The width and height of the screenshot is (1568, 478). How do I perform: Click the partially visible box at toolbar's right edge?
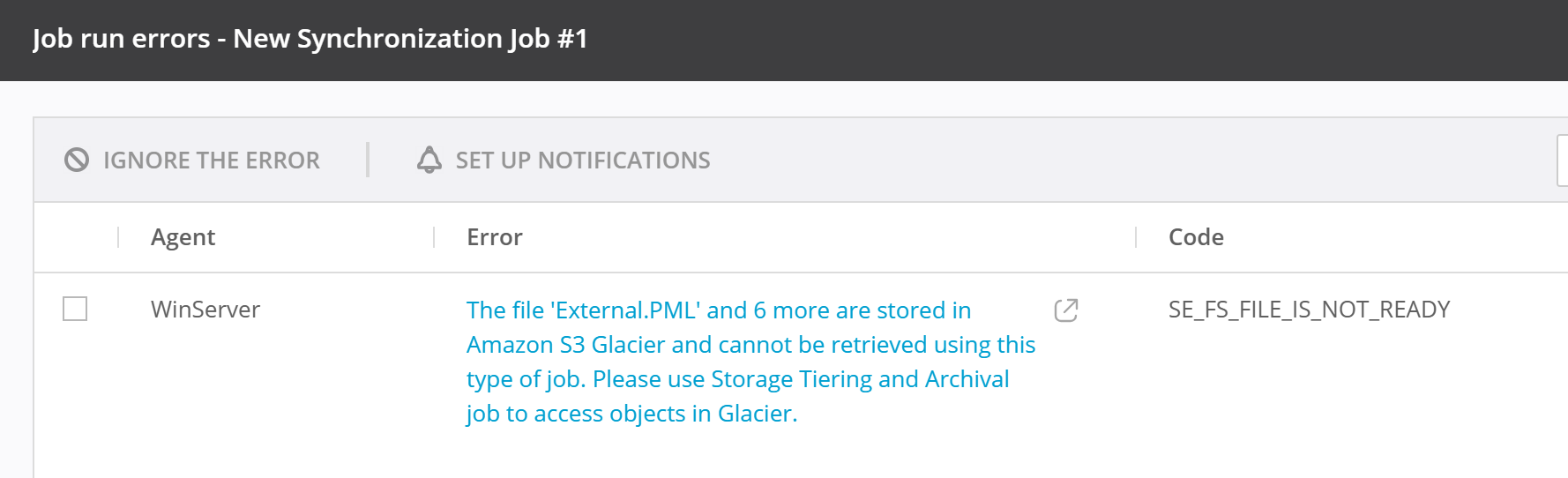point(1562,161)
